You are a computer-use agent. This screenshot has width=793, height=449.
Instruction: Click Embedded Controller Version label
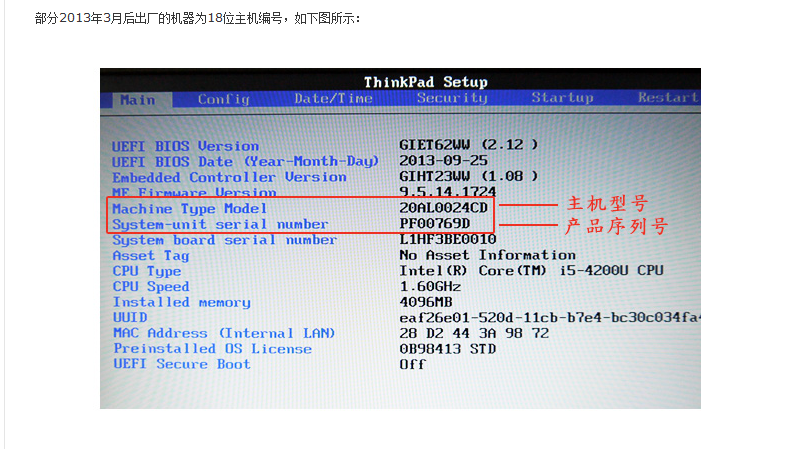(x=229, y=177)
